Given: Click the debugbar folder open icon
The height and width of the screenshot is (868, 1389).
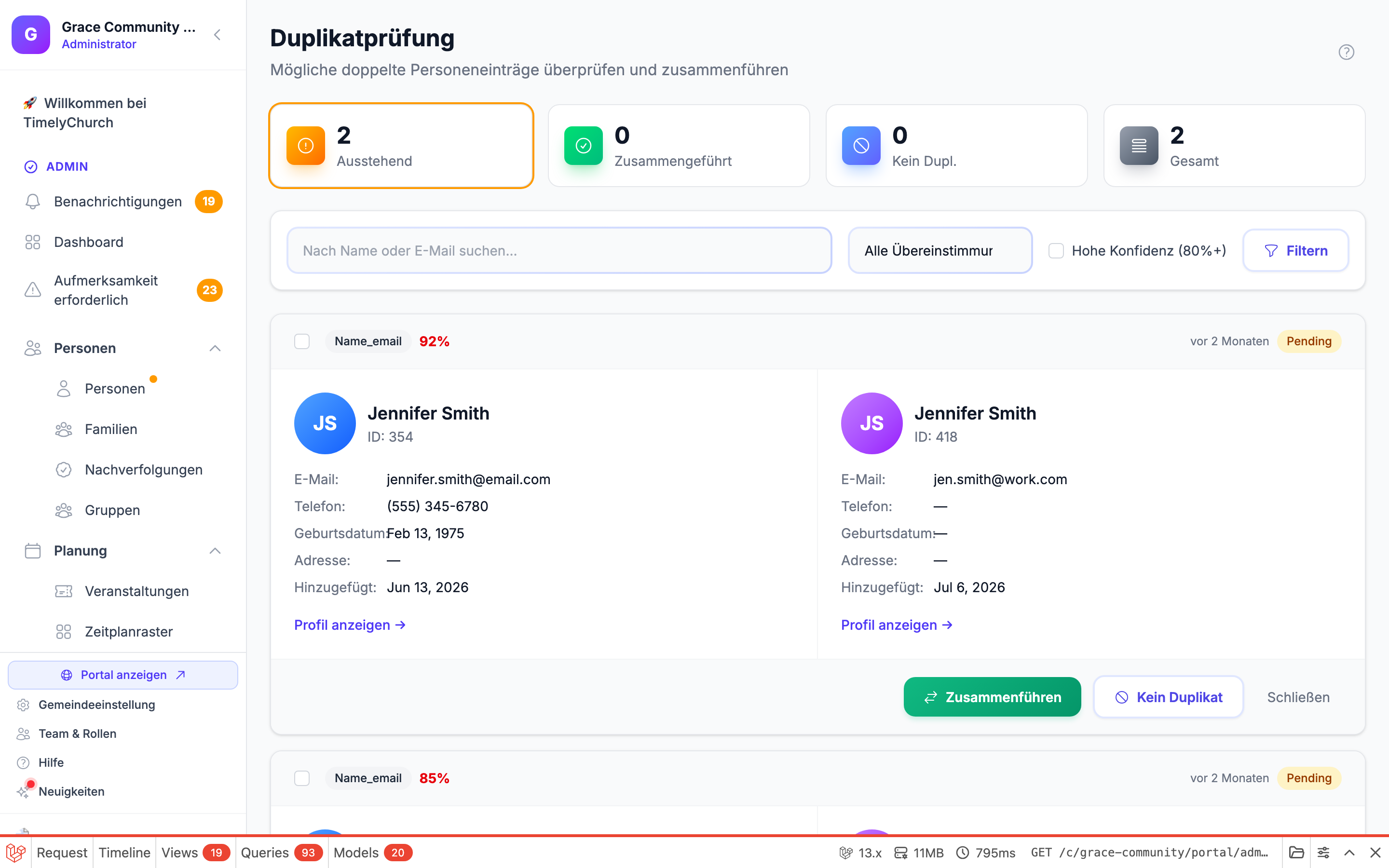Looking at the screenshot, I should 1296,853.
